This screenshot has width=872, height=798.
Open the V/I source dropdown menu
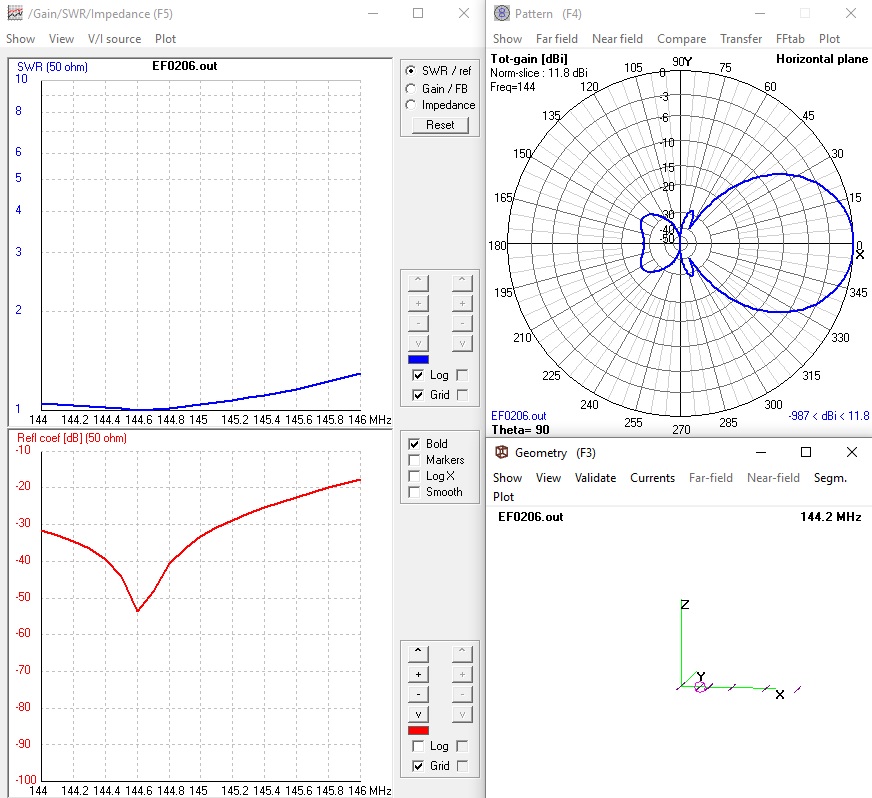pyautogui.click(x=114, y=39)
